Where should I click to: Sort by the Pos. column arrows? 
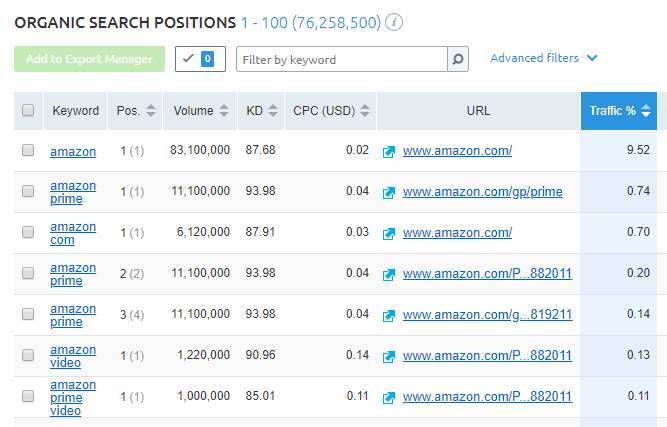pyautogui.click(x=151, y=111)
